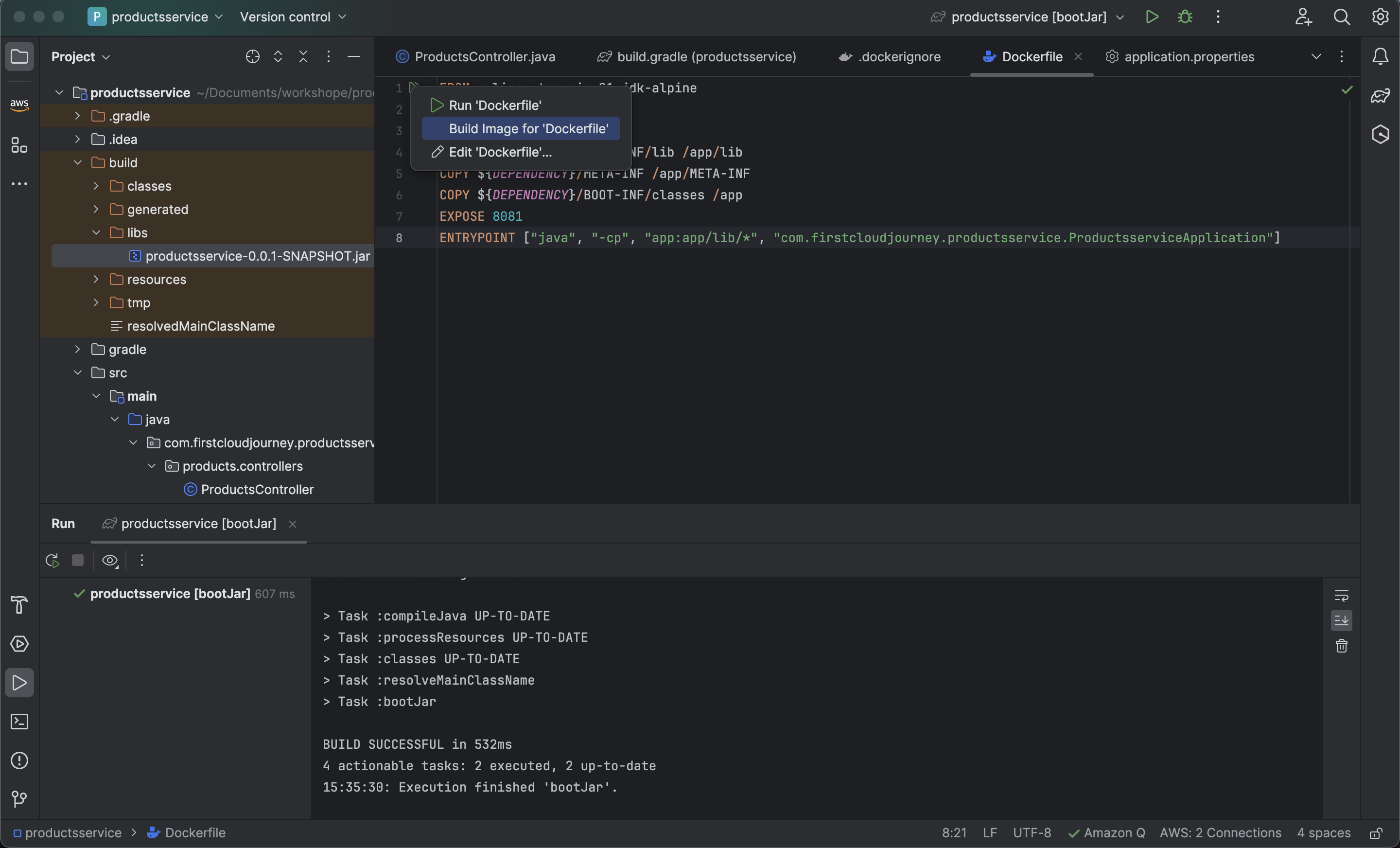Toggle soft-wrap in Run console

point(1342,595)
